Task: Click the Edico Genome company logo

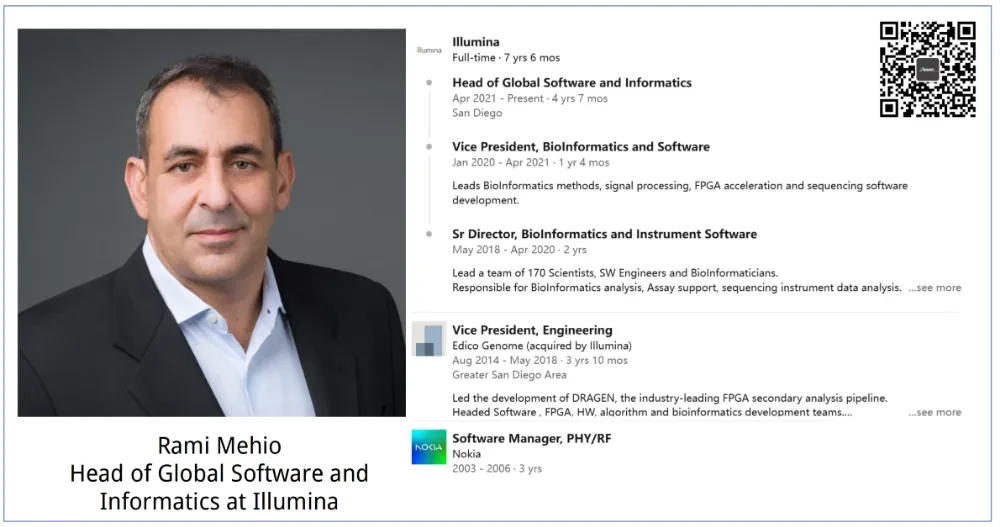Action: pos(429,339)
